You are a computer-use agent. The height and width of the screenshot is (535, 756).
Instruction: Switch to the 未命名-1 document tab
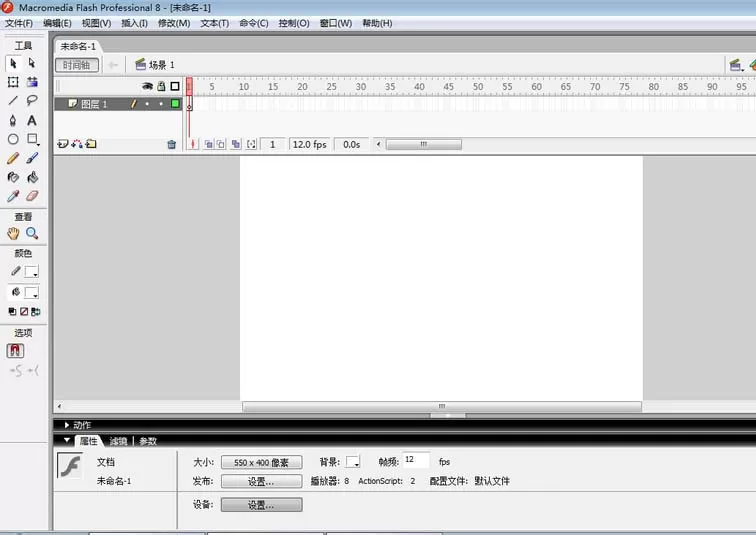click(78, 46)
